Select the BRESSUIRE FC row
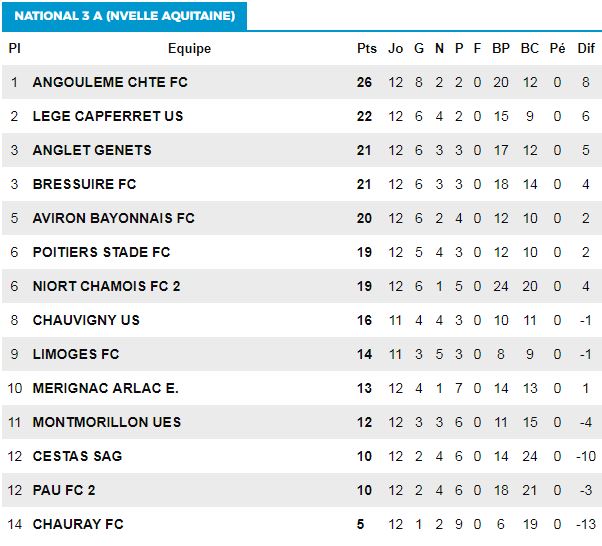The width and height of the screenshot is (602, 546). pos(302,184)
